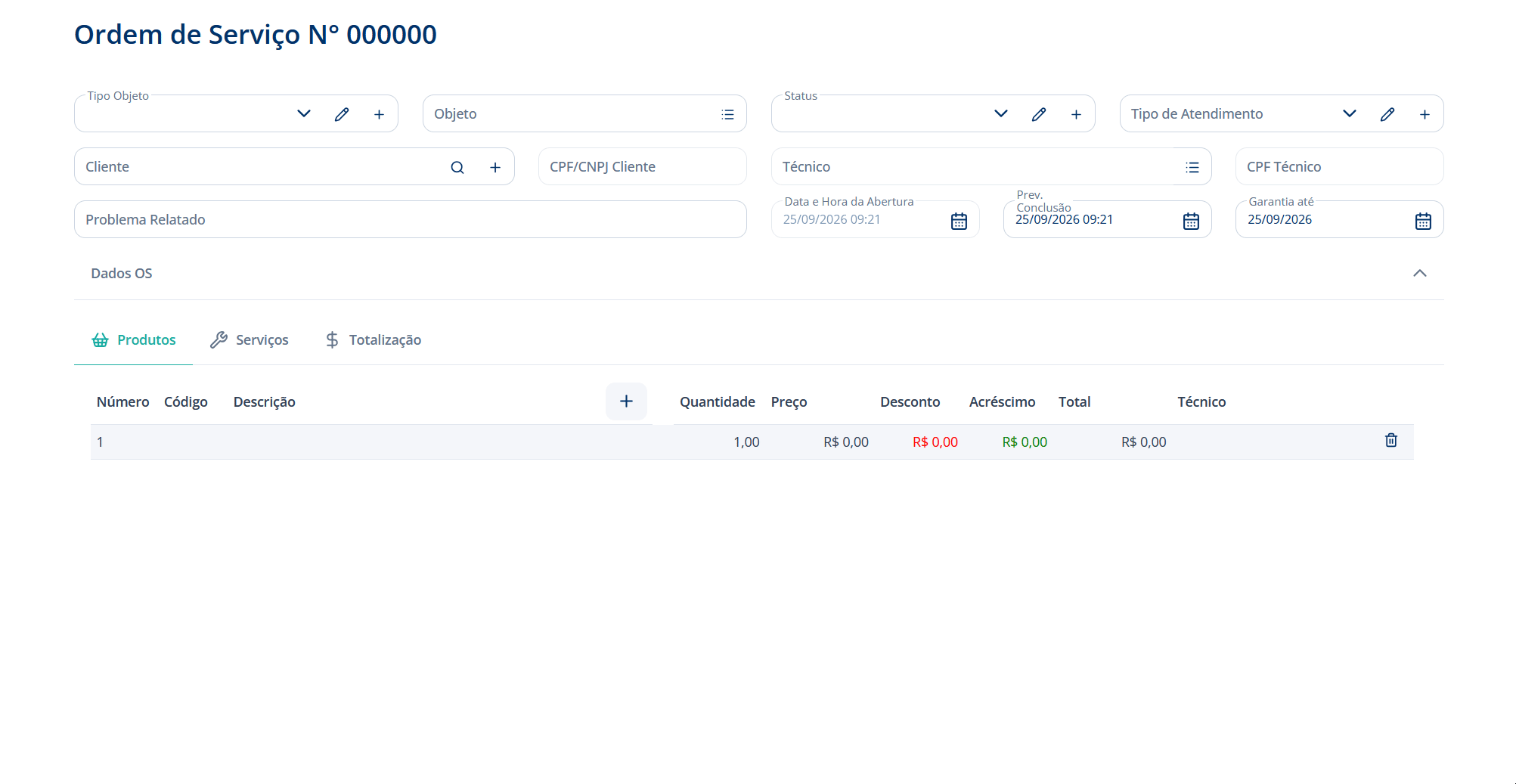
Task: Search for a Cliente with magnifier icon
Action: pos(457,167)
